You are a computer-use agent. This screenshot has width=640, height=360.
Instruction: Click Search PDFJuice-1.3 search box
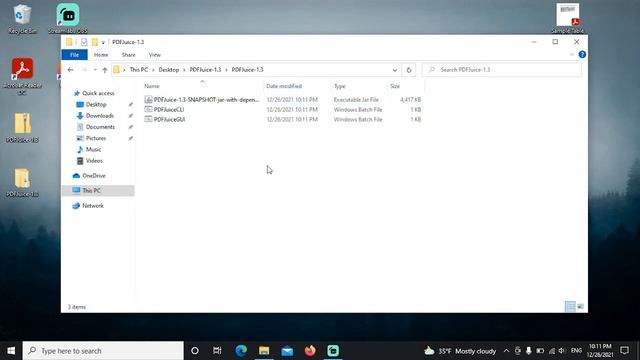(x=502, y=70)
